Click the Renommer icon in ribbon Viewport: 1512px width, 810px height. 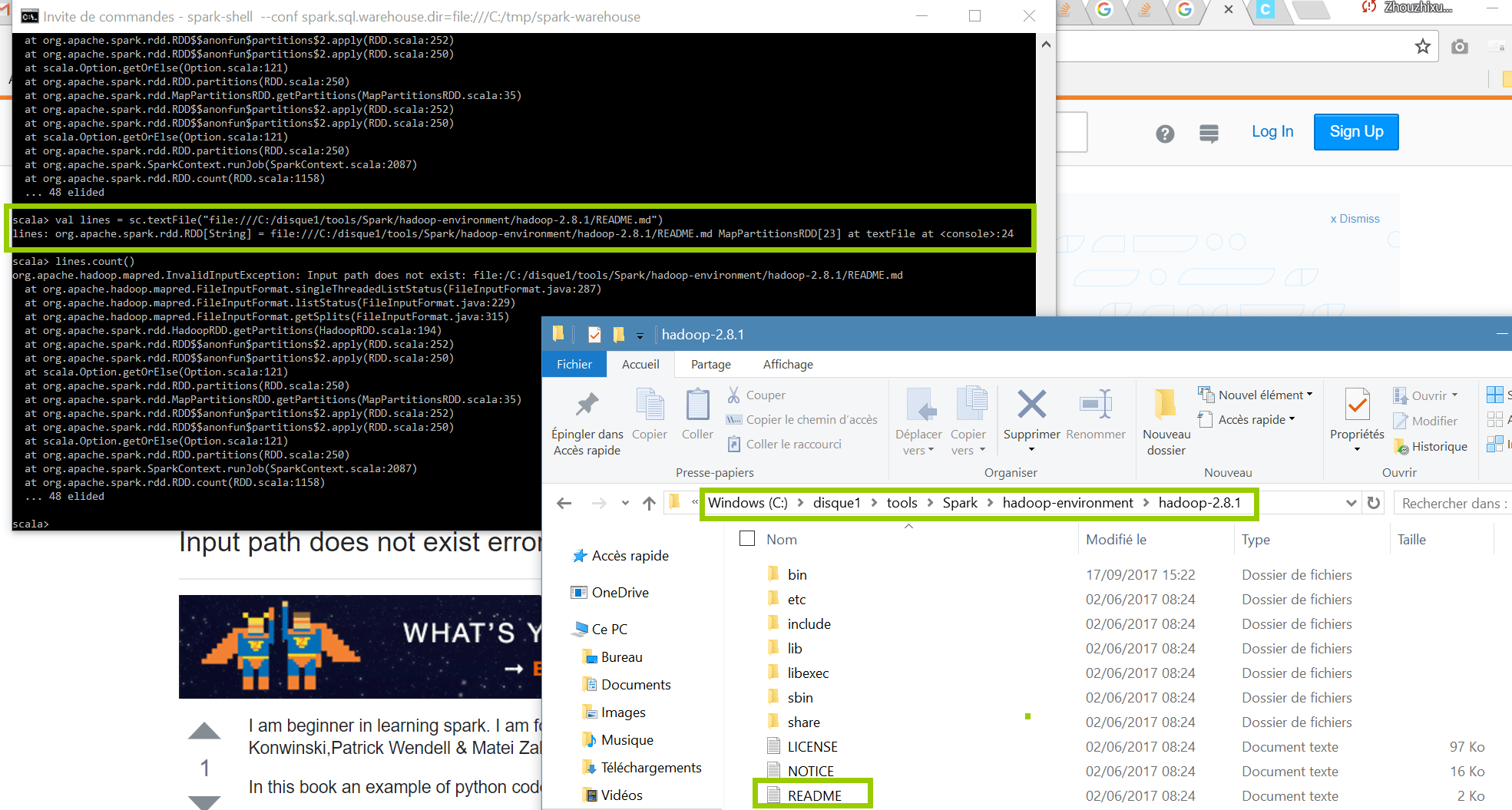tap(1096, 404)
